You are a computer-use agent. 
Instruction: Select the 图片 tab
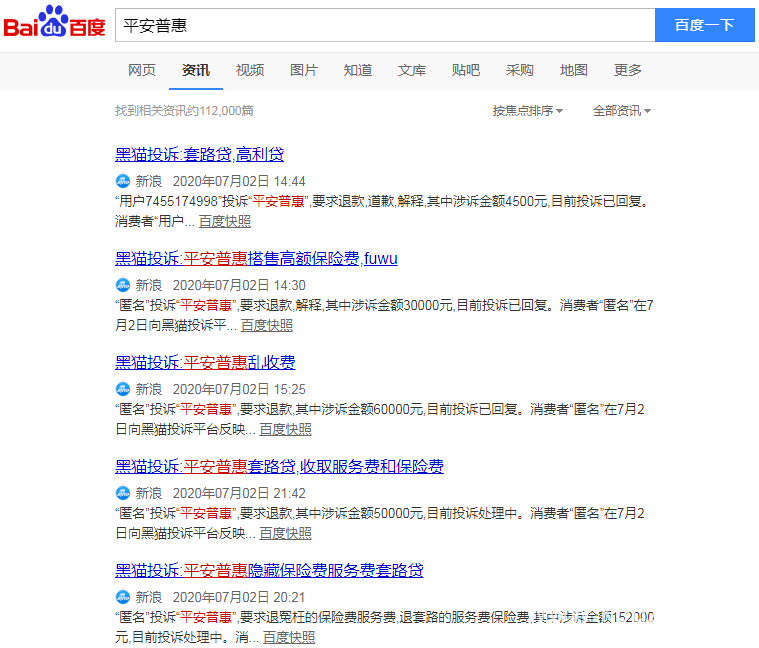(304, 70)
